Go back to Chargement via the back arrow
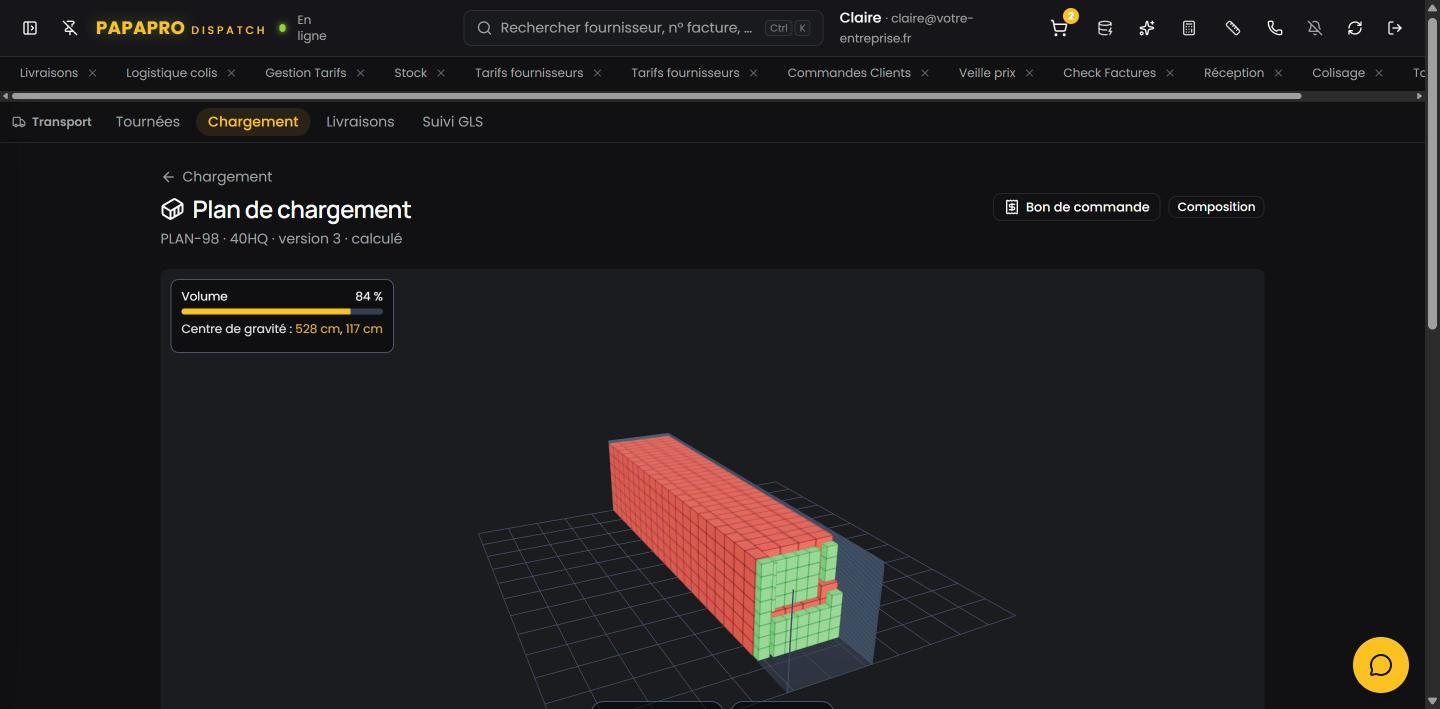 [168, 177]
